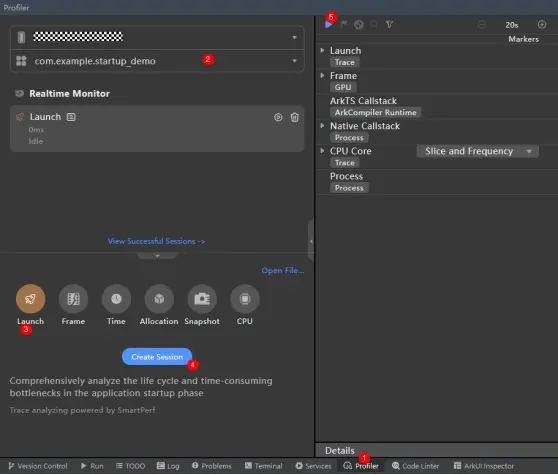Image resolution: width=558 pixels, height=475 pixels.
Task: Start recording with the blue play icon
Action: pos(328,25)
